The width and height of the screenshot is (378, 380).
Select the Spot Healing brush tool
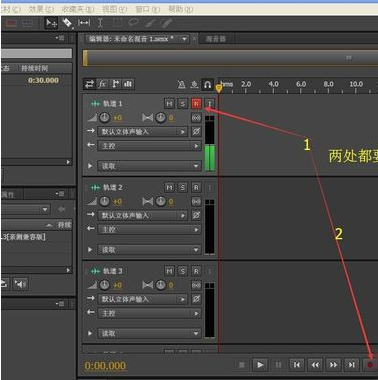[167, 23]
